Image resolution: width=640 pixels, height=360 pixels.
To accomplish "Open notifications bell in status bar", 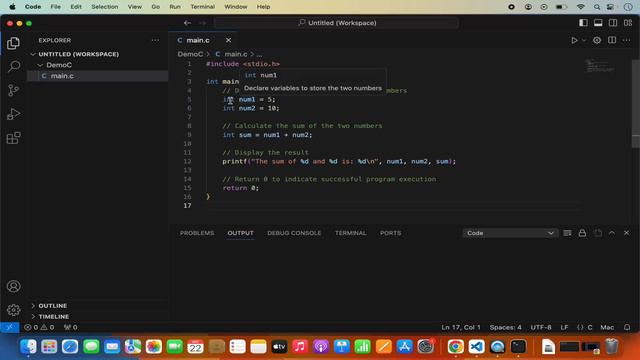I will tap(627, 327).
